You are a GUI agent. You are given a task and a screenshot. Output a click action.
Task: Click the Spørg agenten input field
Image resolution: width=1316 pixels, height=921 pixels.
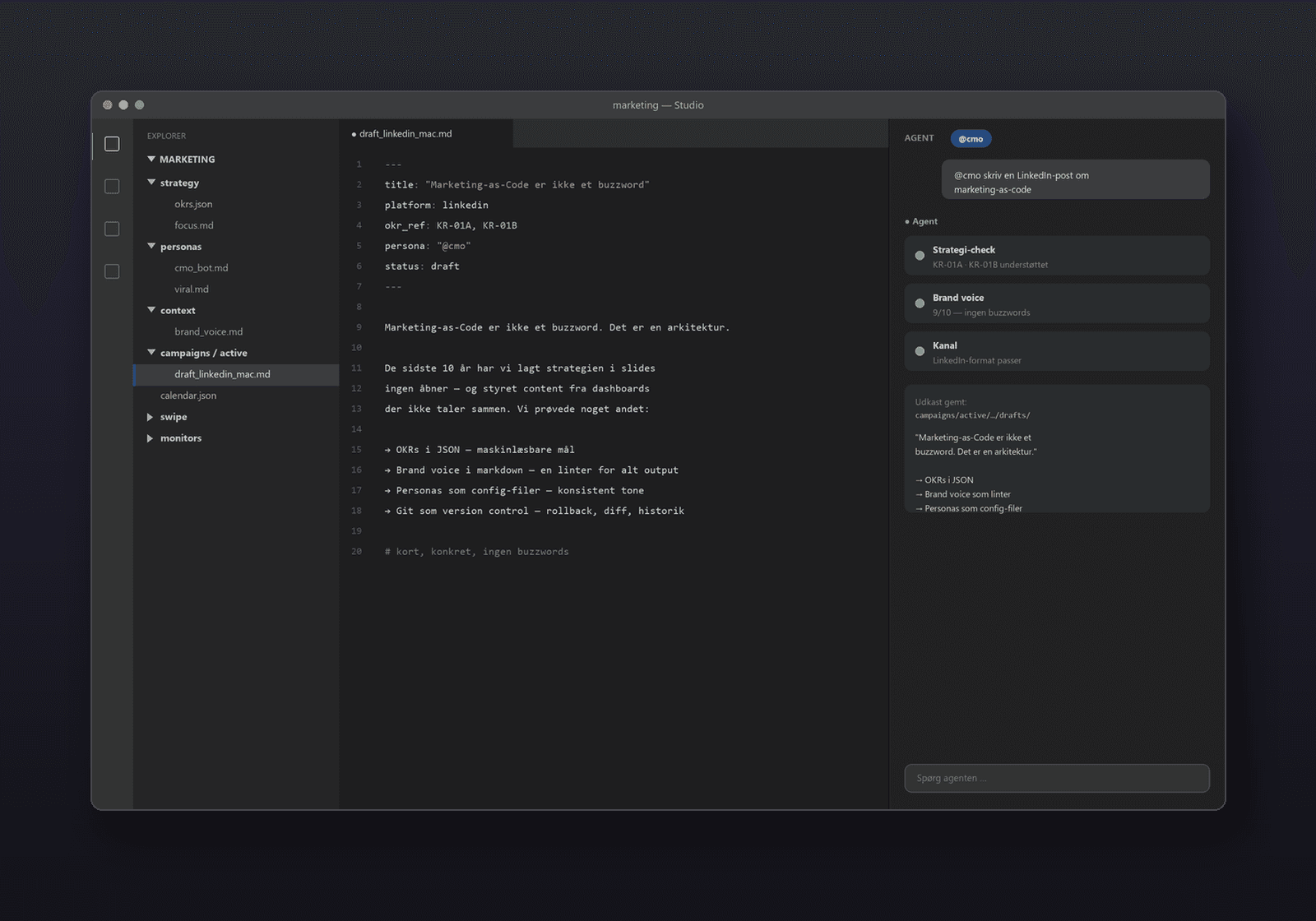1057,778
